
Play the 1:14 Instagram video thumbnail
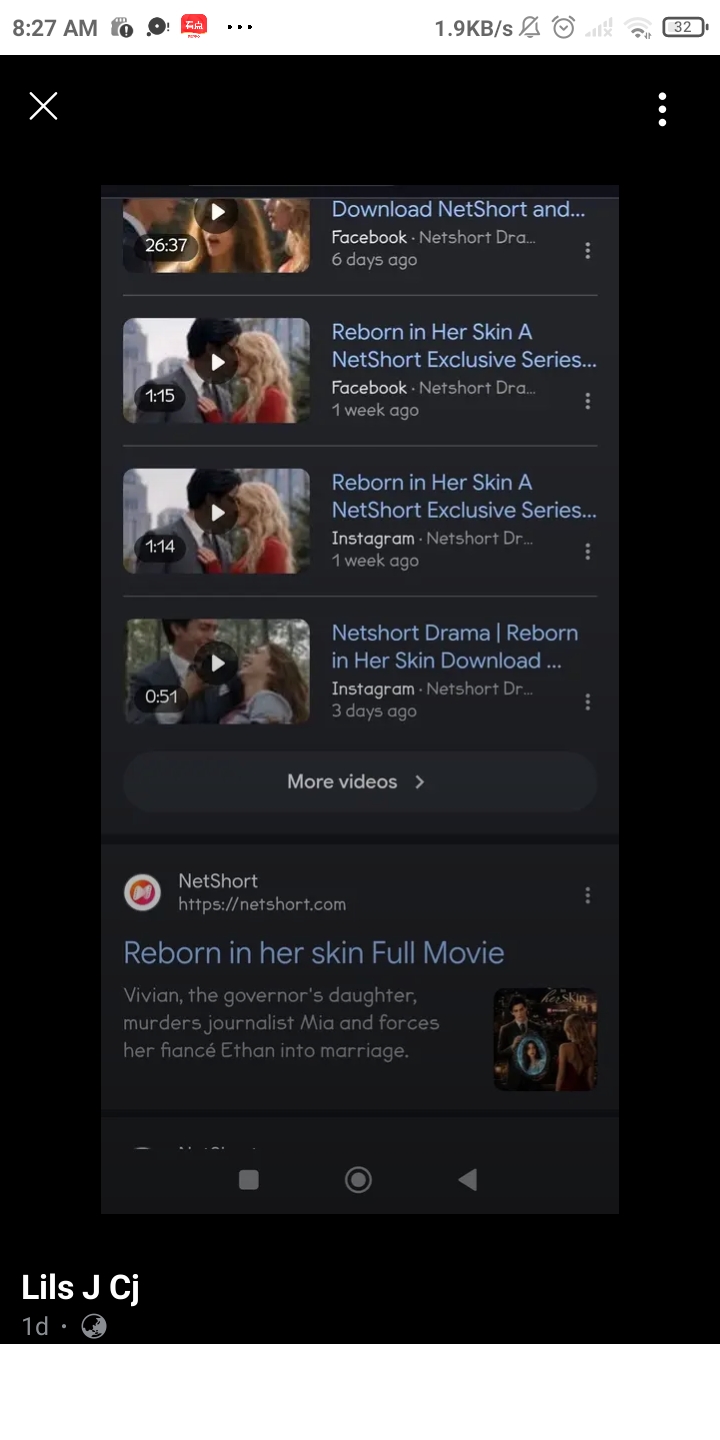click(x=216, y=521)
